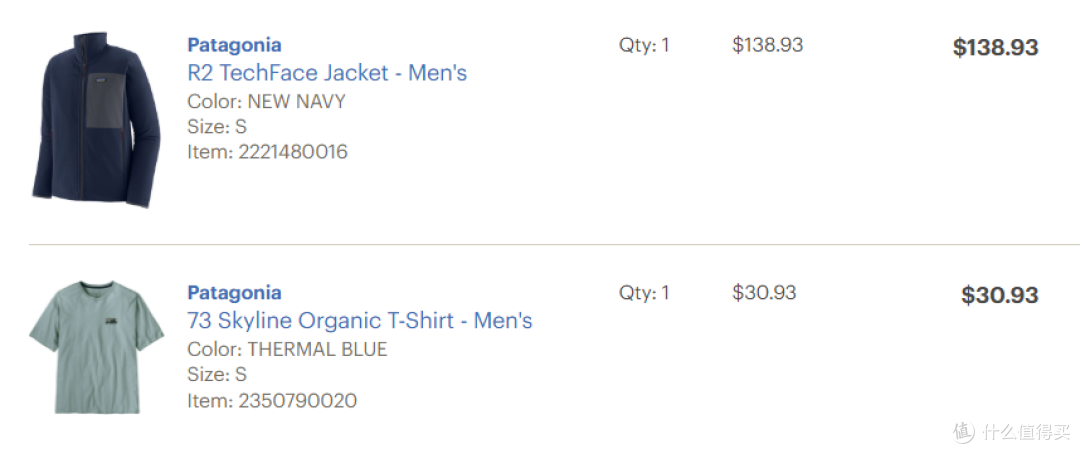Click the jacket's $138.93 unit price

(767, 45)
